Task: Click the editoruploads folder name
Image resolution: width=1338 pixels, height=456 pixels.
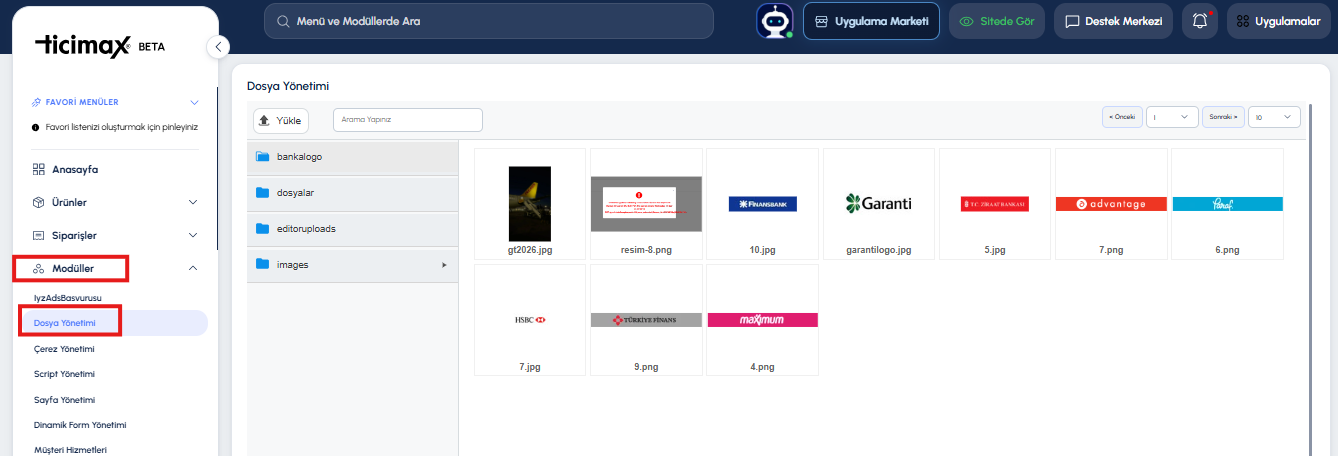Action: coord(306,229)
